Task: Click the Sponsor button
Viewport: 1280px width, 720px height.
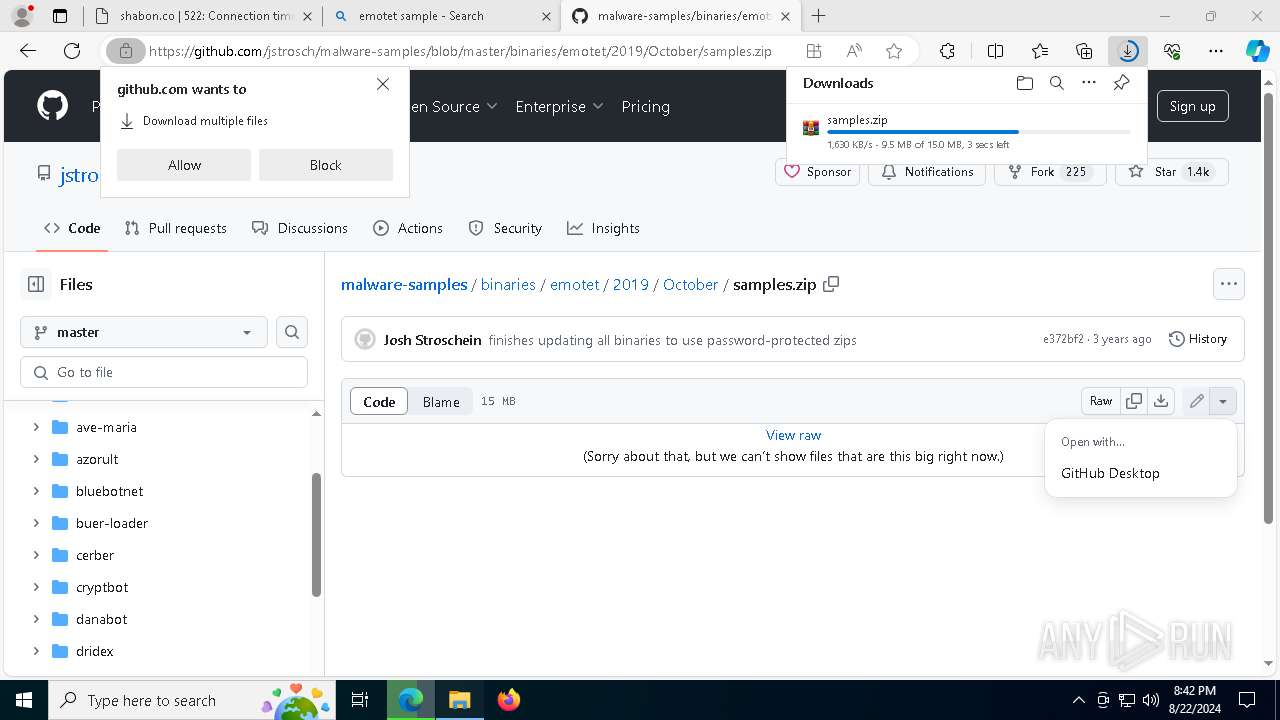Action: (x=817, y=172)
